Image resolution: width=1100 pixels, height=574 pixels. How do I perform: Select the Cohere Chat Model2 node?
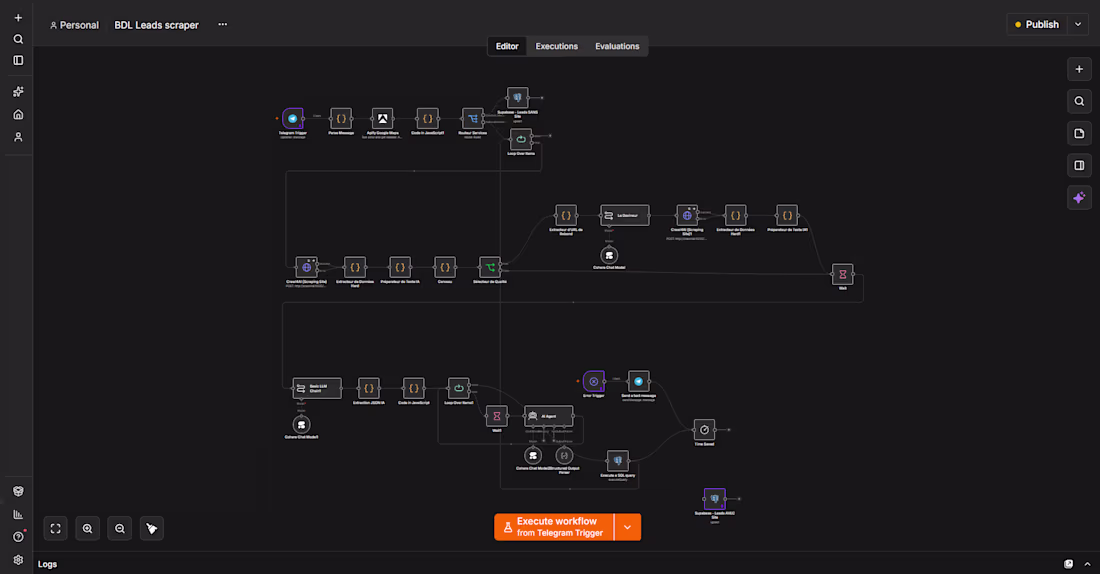pos(533,456)
